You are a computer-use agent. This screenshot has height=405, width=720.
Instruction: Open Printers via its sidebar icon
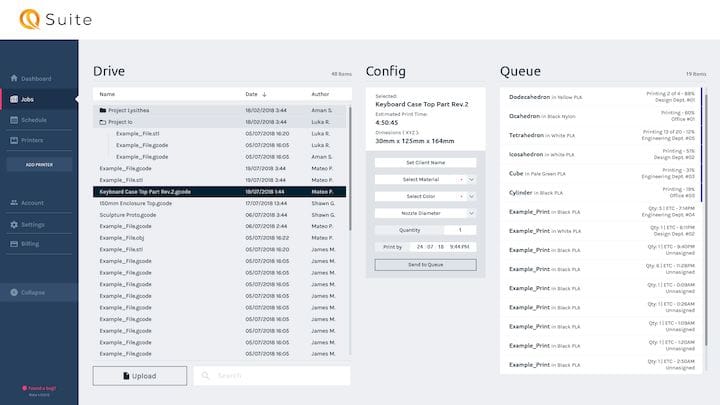[x=13, y=140]
